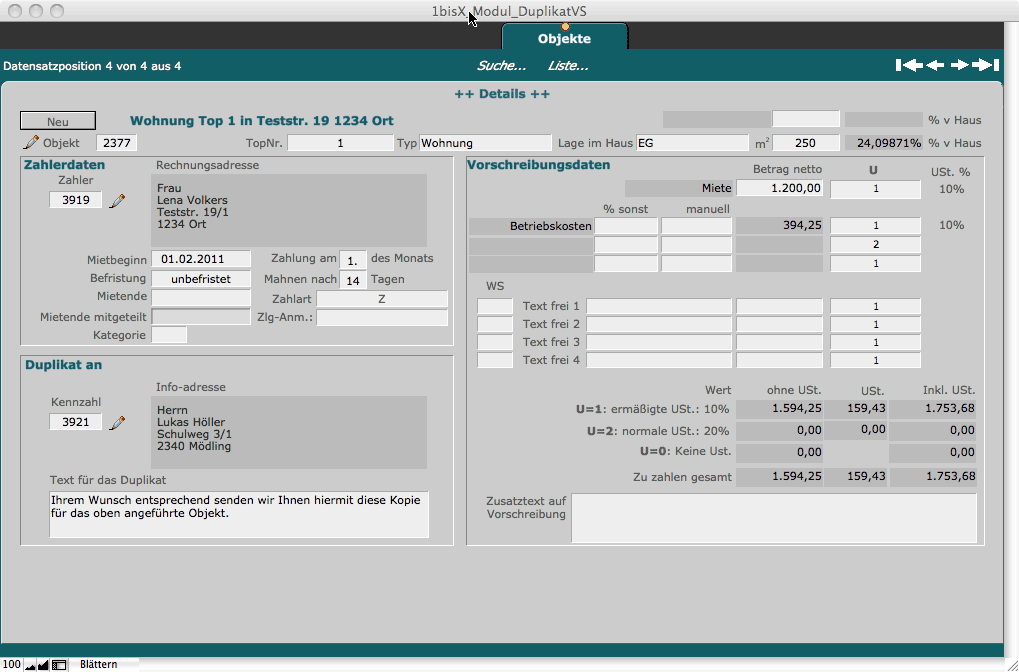
Task: Click the Neu button
Action: coord(58,121)
